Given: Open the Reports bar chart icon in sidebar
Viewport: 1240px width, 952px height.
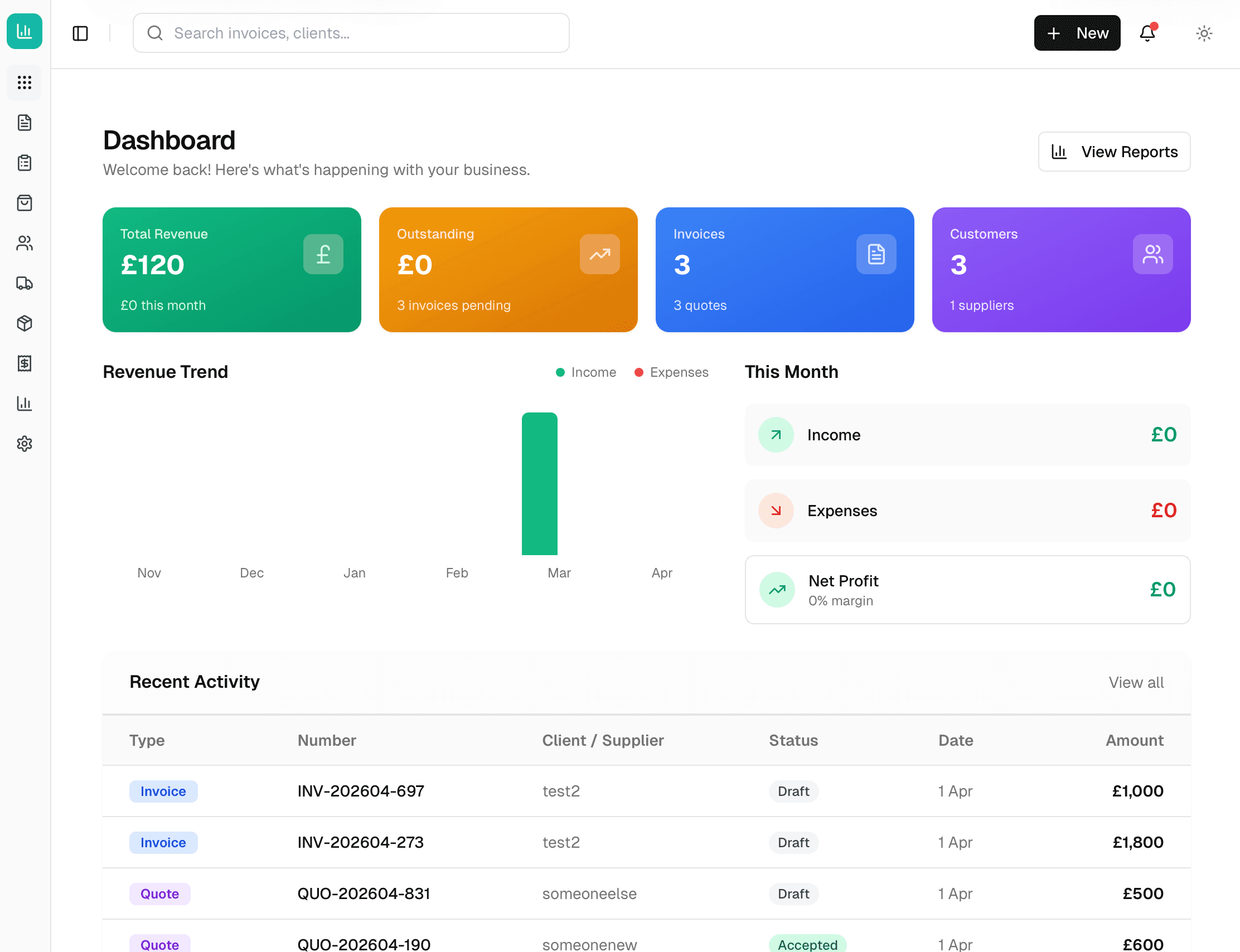Looking at the screenshot, I should point(24,404).
